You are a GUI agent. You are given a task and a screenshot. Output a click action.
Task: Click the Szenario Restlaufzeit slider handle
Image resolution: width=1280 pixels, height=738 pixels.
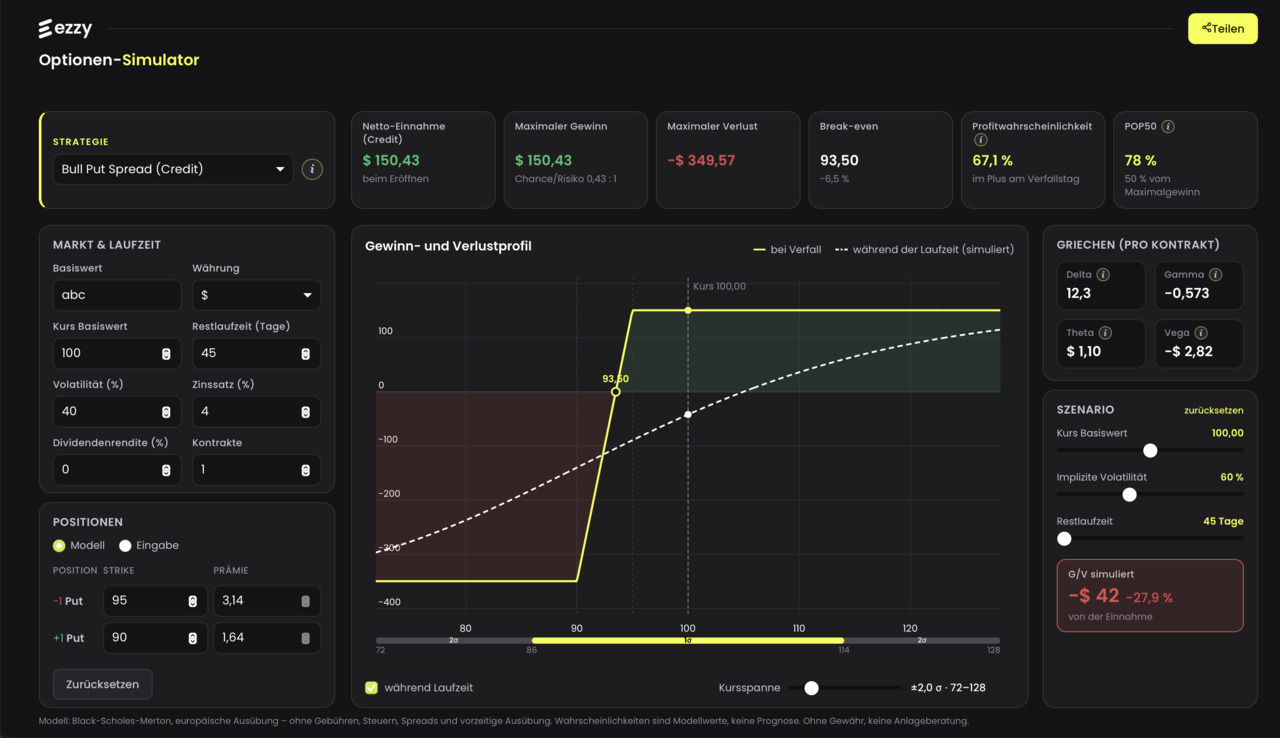(x=1064, y=539)
